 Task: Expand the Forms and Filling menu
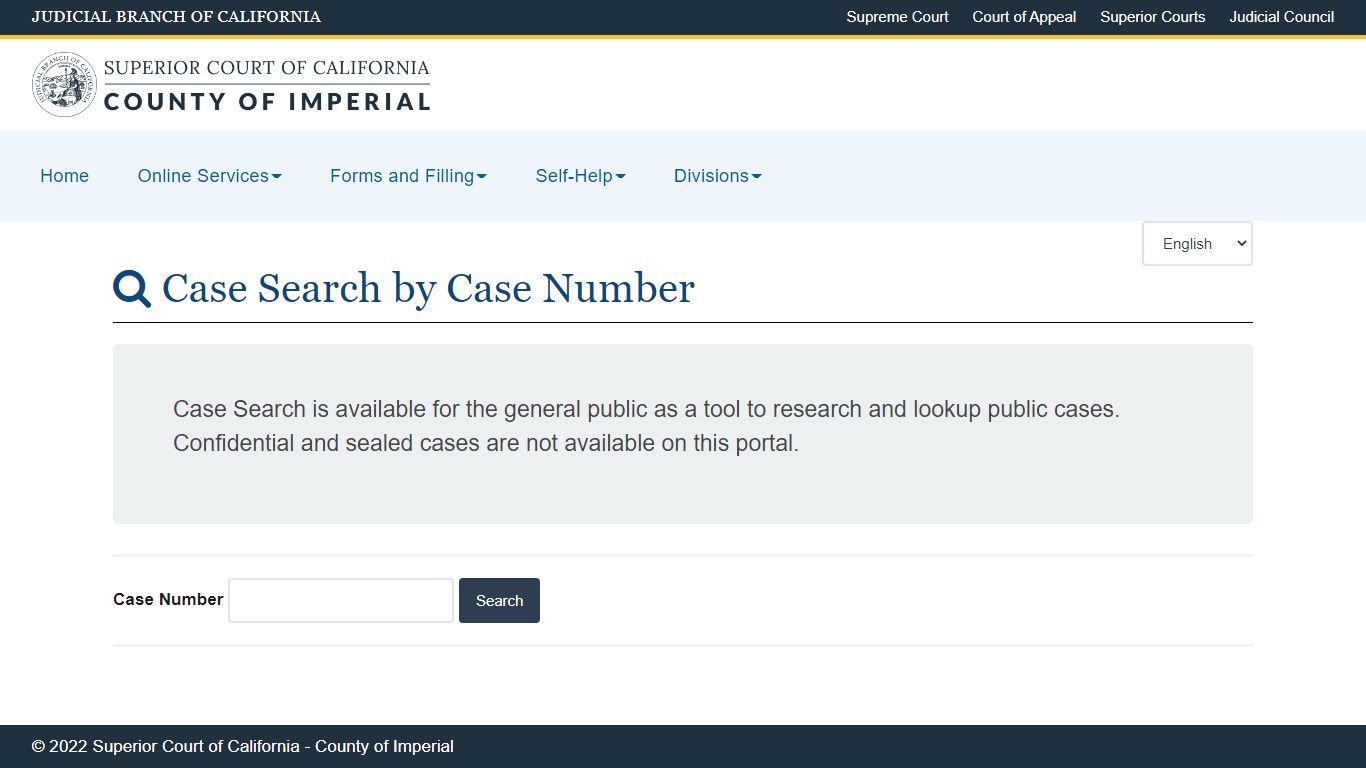coord(409,176)
